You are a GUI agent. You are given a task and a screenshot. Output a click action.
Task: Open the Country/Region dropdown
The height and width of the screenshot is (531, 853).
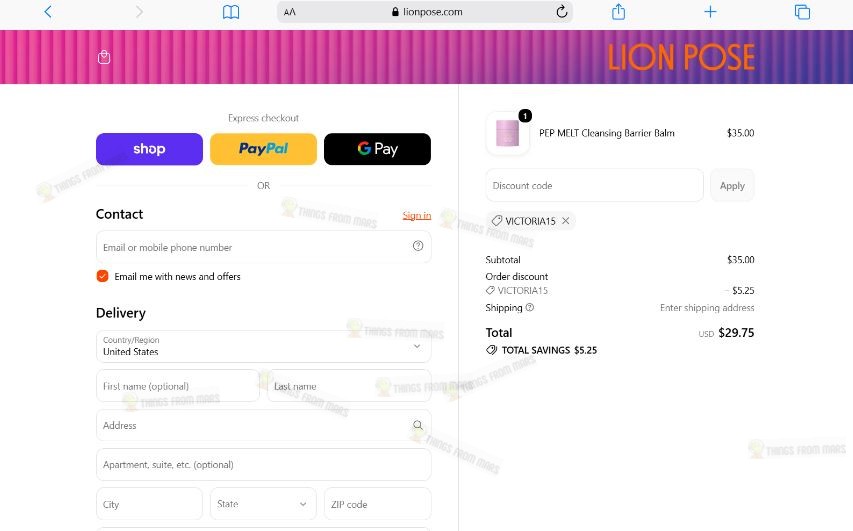tap(263, 346)
